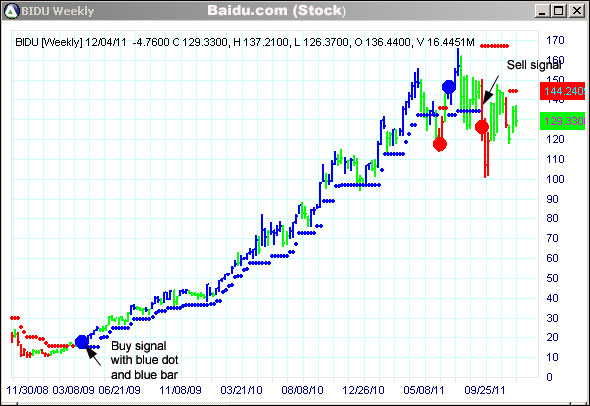Click the 12/26/10 date axis label
Screen dimensions: 590x406
pyautogui.click(x=363, y=390)
